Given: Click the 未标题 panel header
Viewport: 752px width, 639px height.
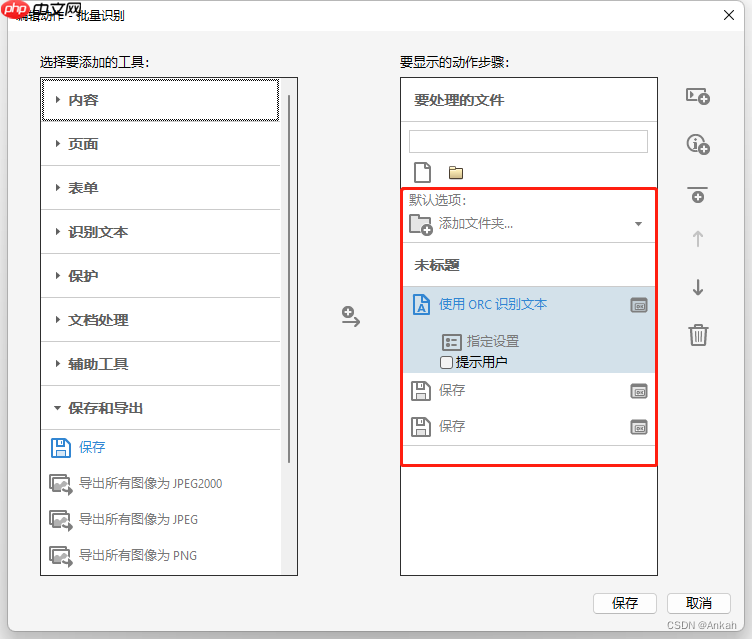Looking at the screenshot, I should coord(529,265).
